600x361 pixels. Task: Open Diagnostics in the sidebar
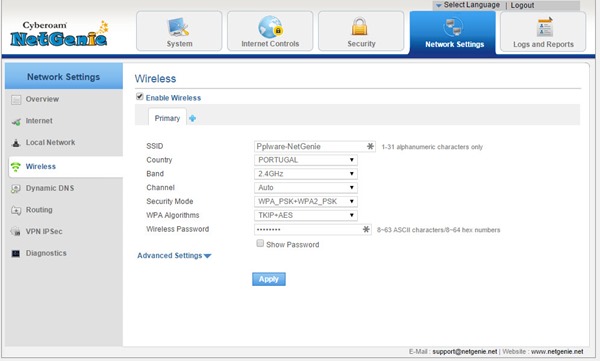tap(46, 253)
